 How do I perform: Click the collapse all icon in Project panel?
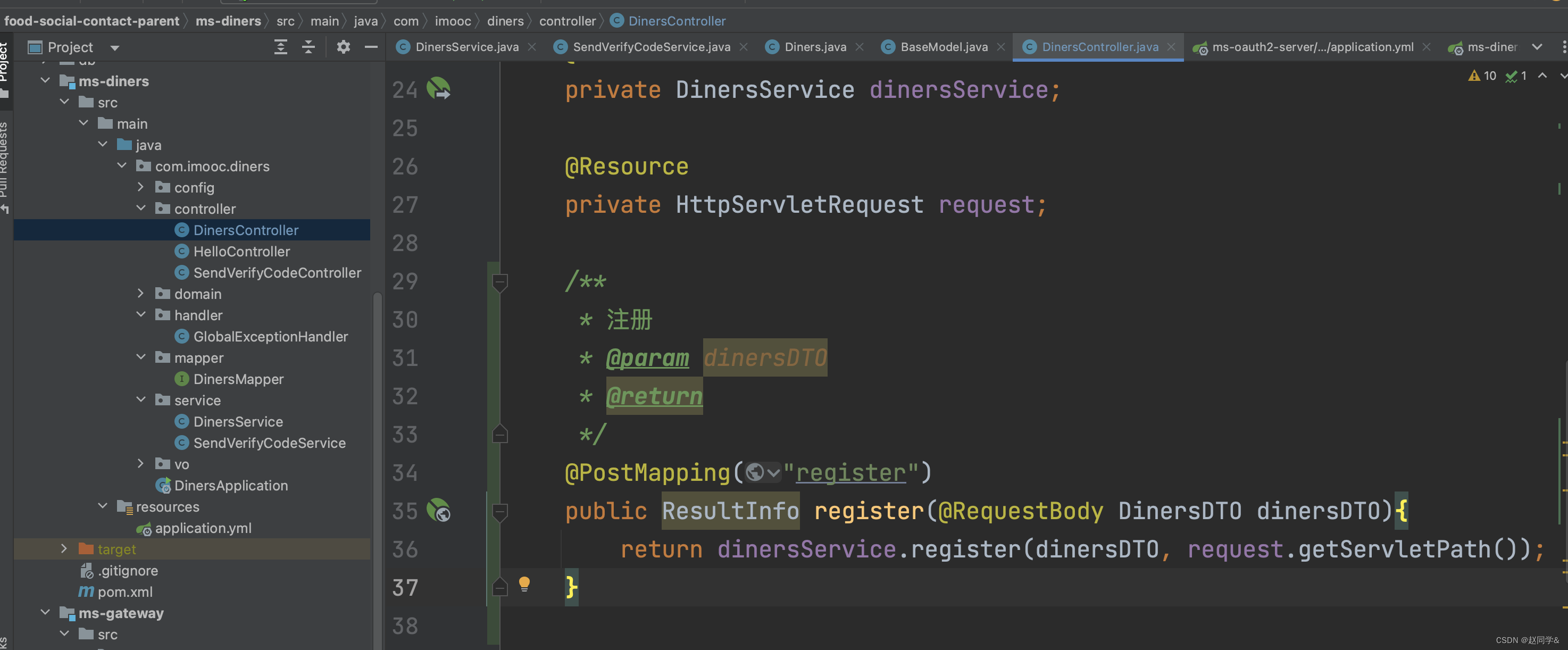coord(308,47)
